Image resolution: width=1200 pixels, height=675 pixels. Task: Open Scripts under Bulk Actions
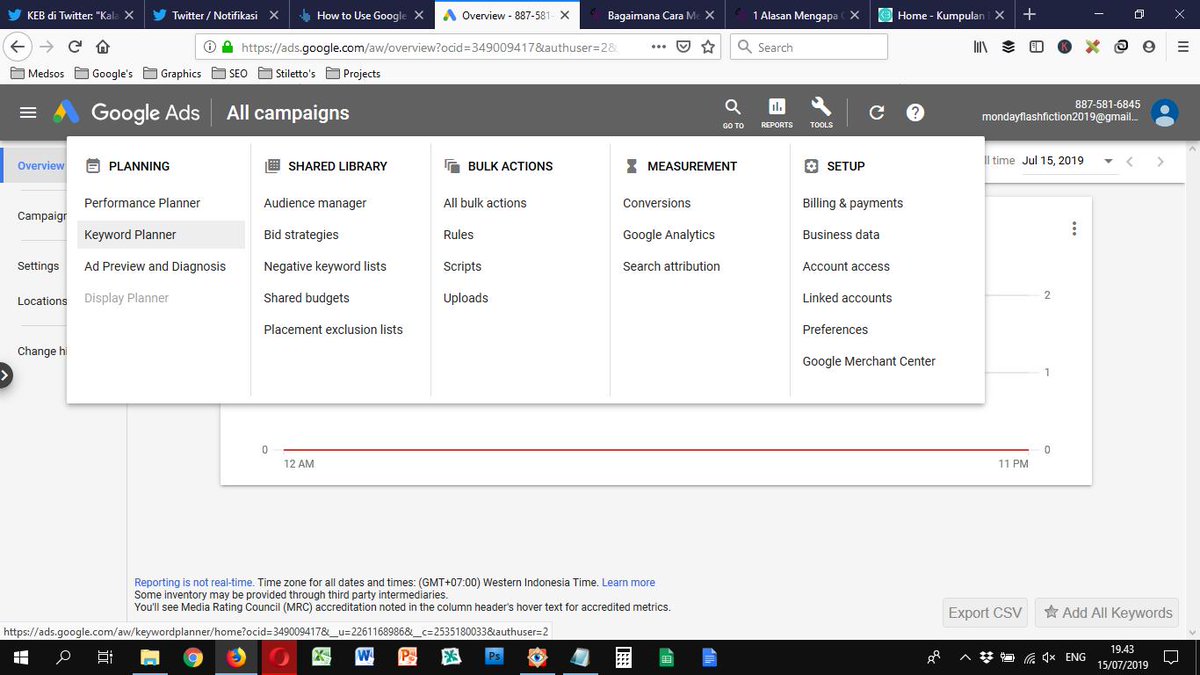(x=462, y=267)
